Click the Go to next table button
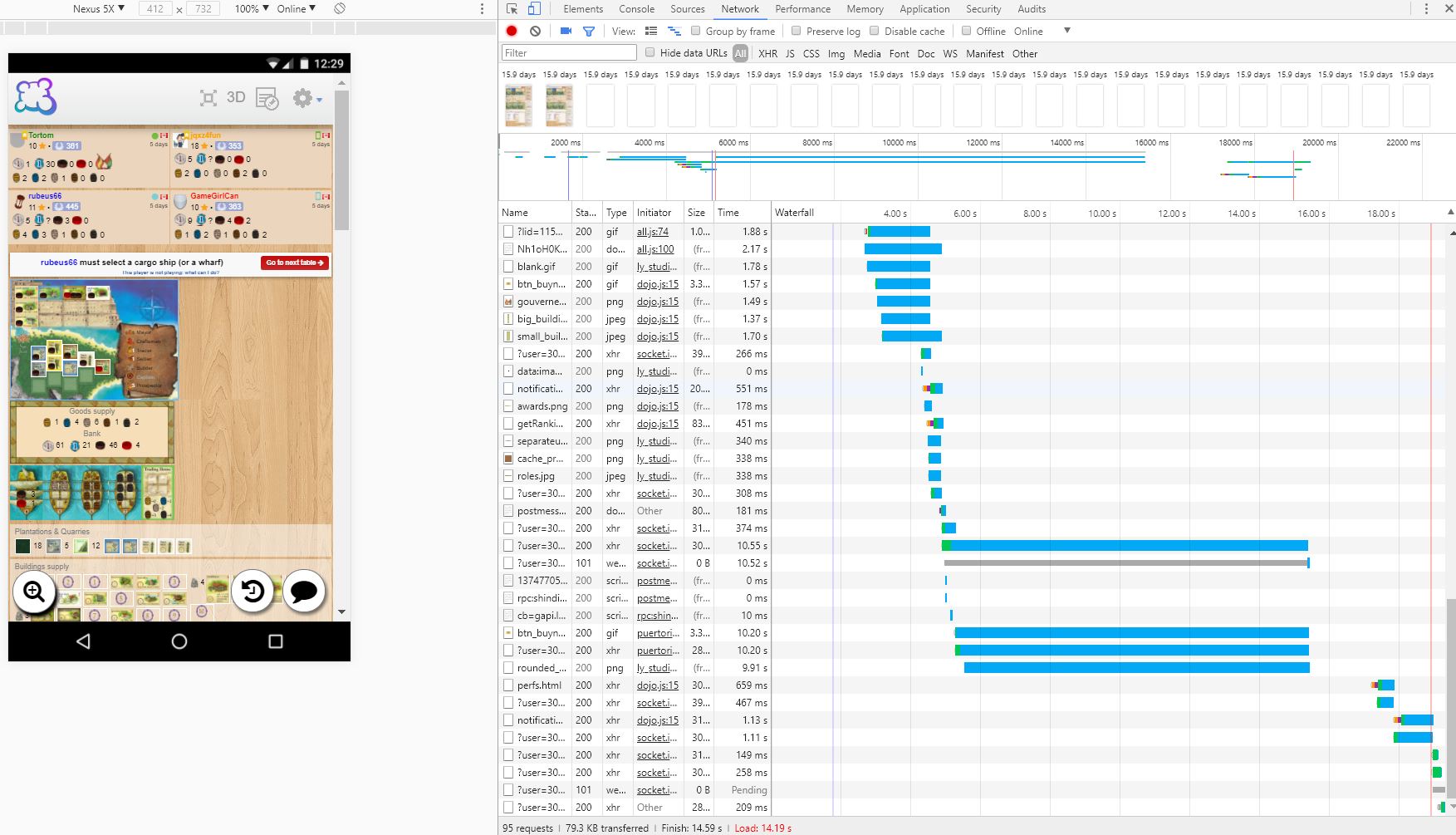The width and height of the screenshot is (1456, 835). [295, 263]
